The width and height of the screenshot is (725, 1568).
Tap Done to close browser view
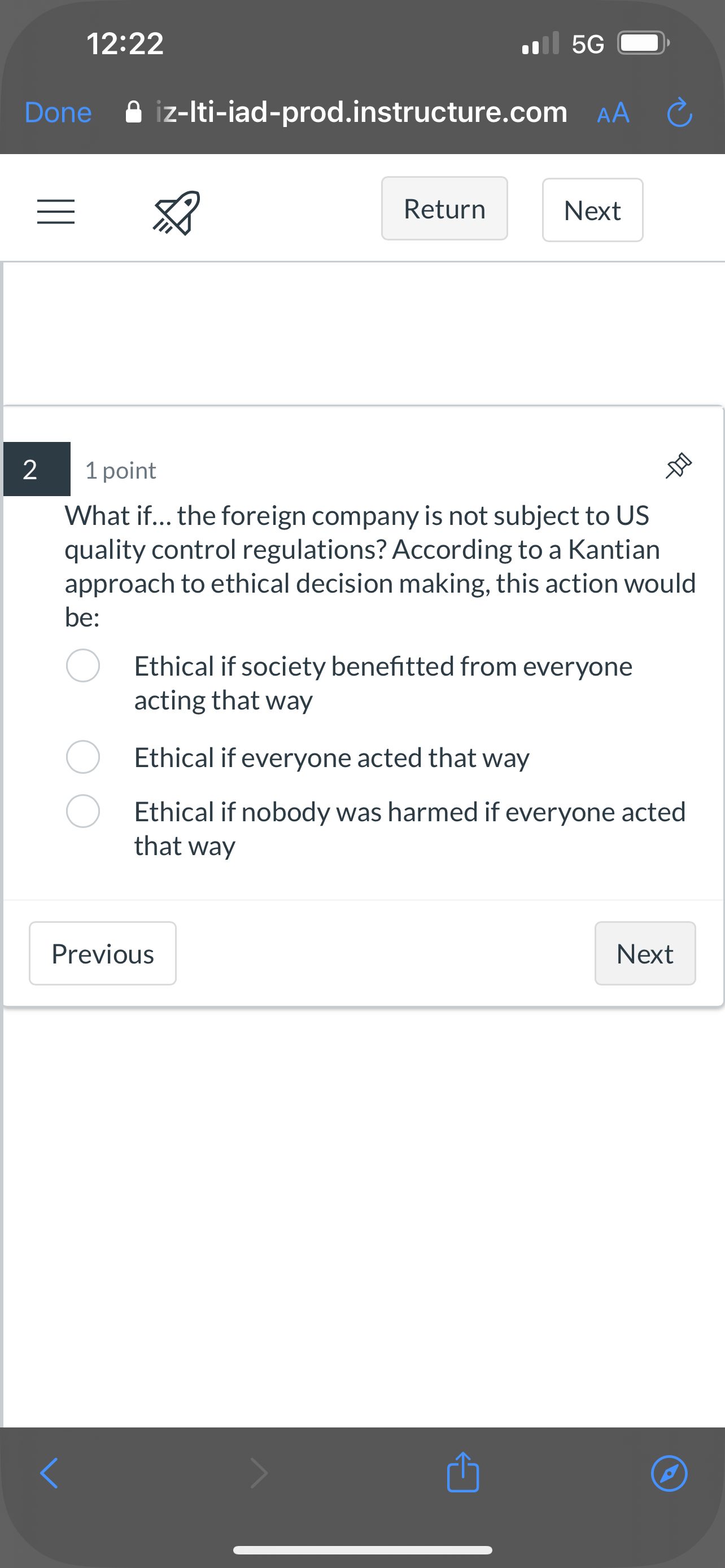tap(58, 113)
